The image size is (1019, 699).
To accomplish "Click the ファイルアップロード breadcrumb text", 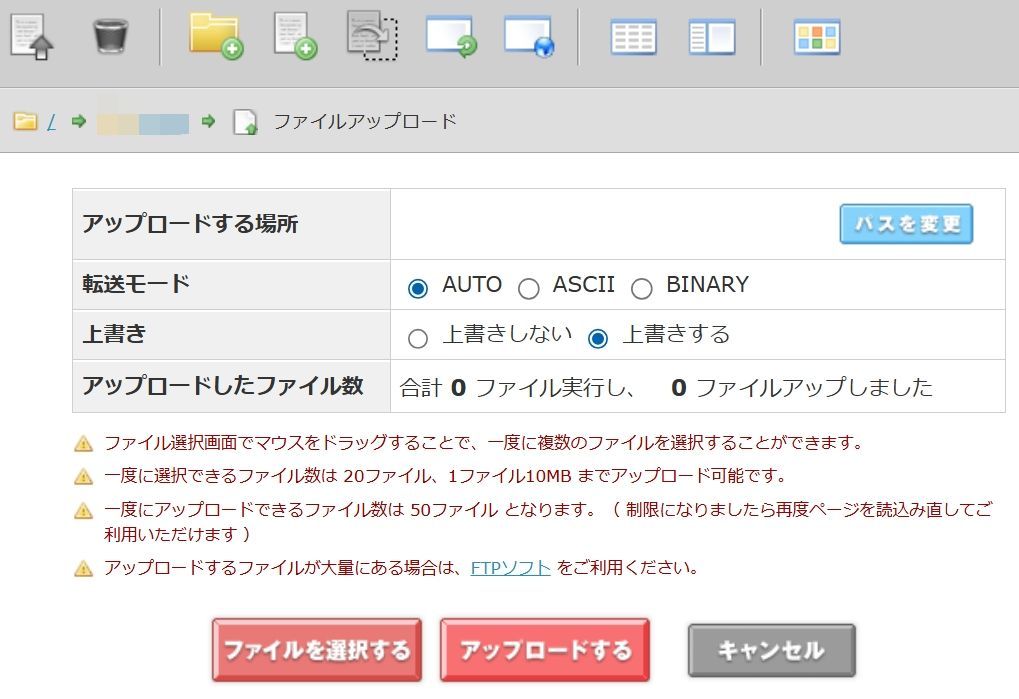I will point(365,121).
